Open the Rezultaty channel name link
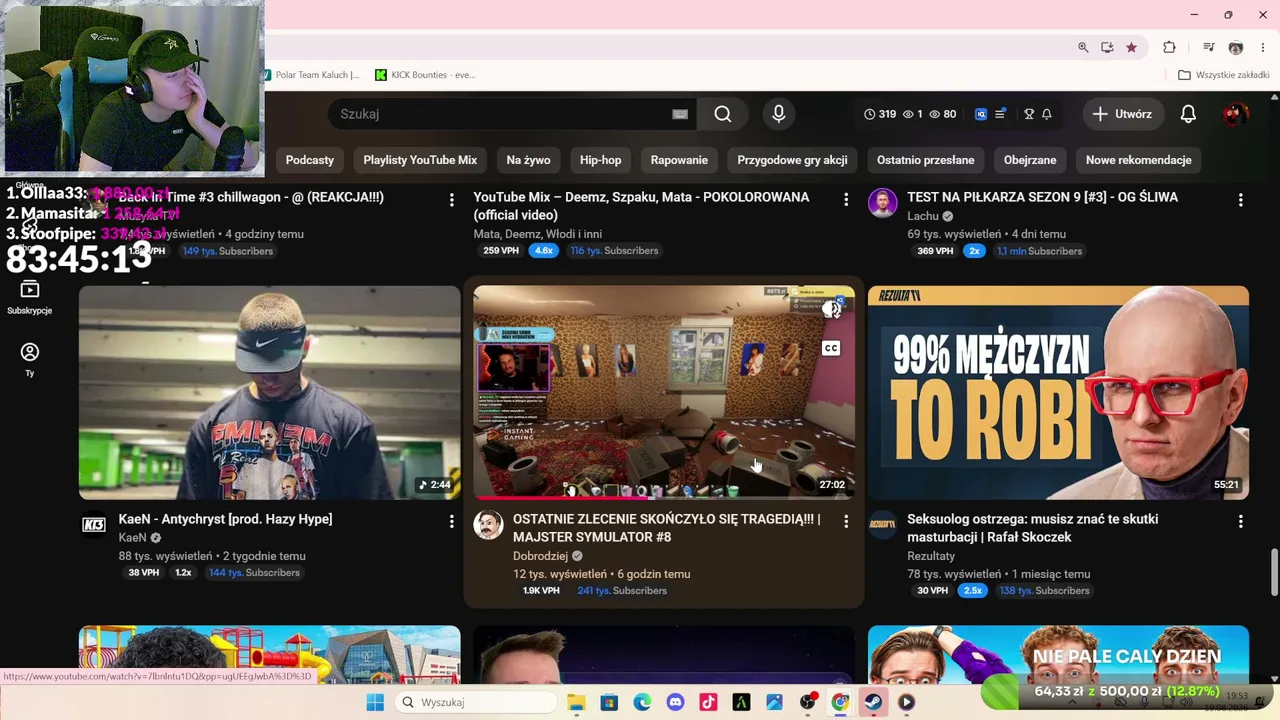 [931, 556]
